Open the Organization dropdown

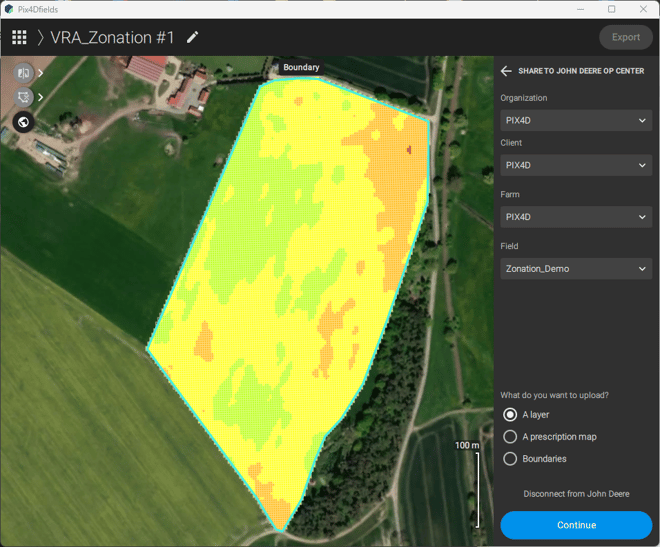click(x=576, y=121)
